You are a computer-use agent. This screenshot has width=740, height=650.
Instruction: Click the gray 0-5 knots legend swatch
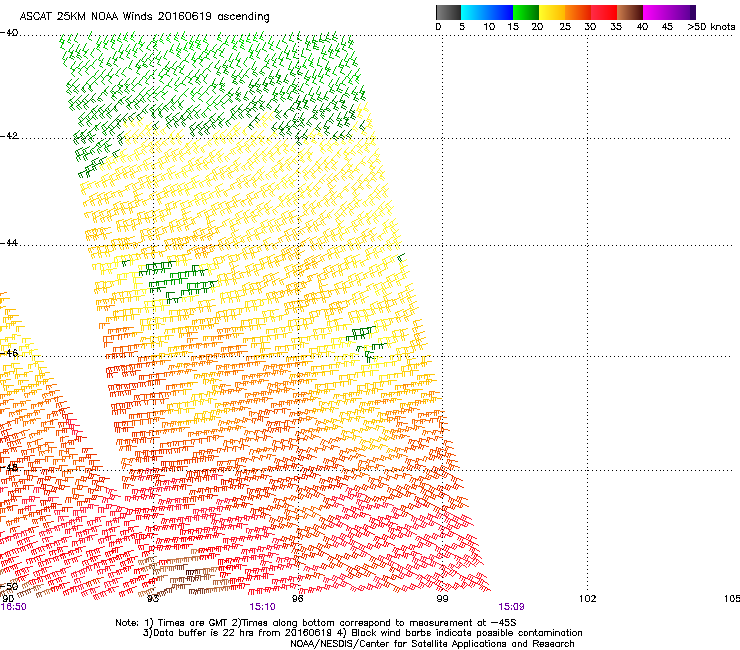(448, 12)
